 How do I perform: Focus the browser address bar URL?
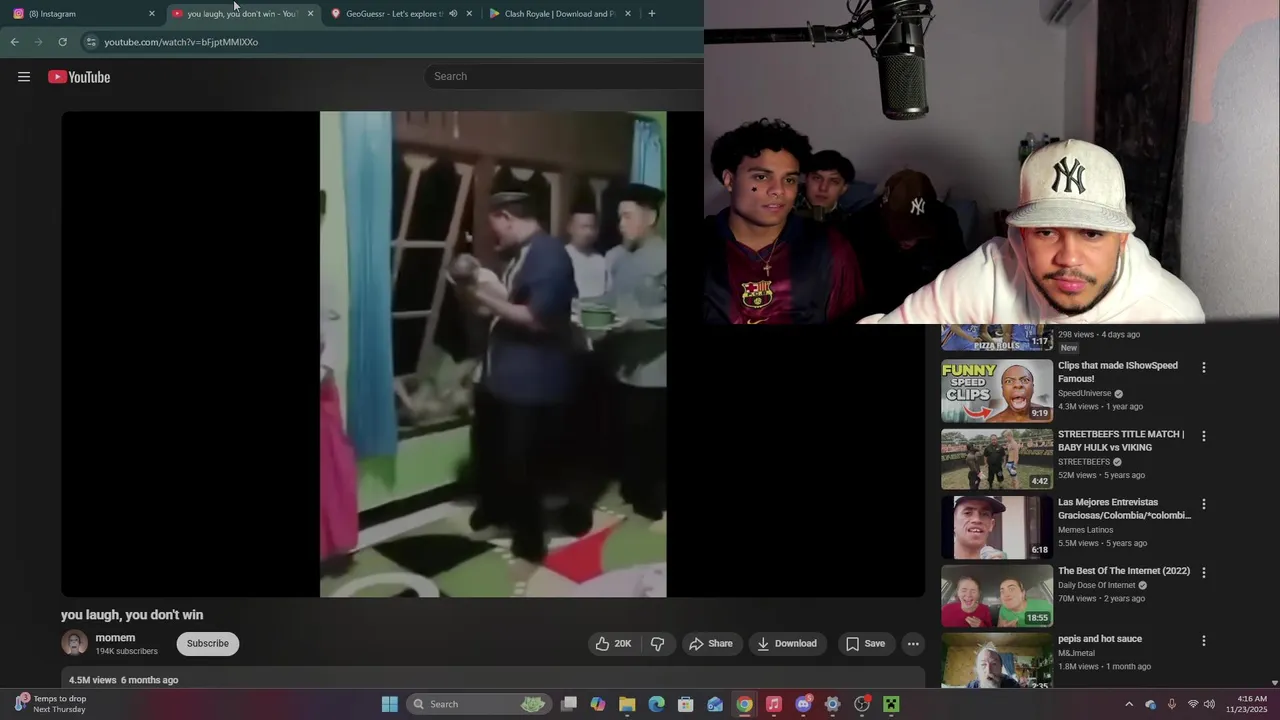coord(181,42)
